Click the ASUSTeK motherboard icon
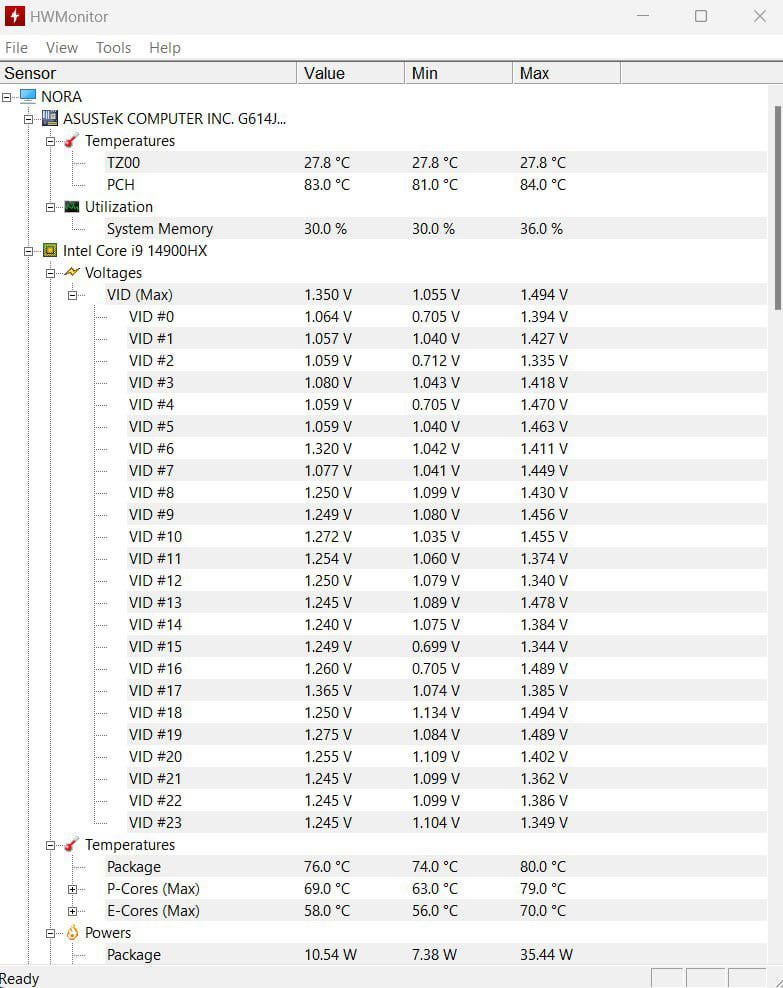The width and height of the screenshot is (783, 988). point(50,118)
